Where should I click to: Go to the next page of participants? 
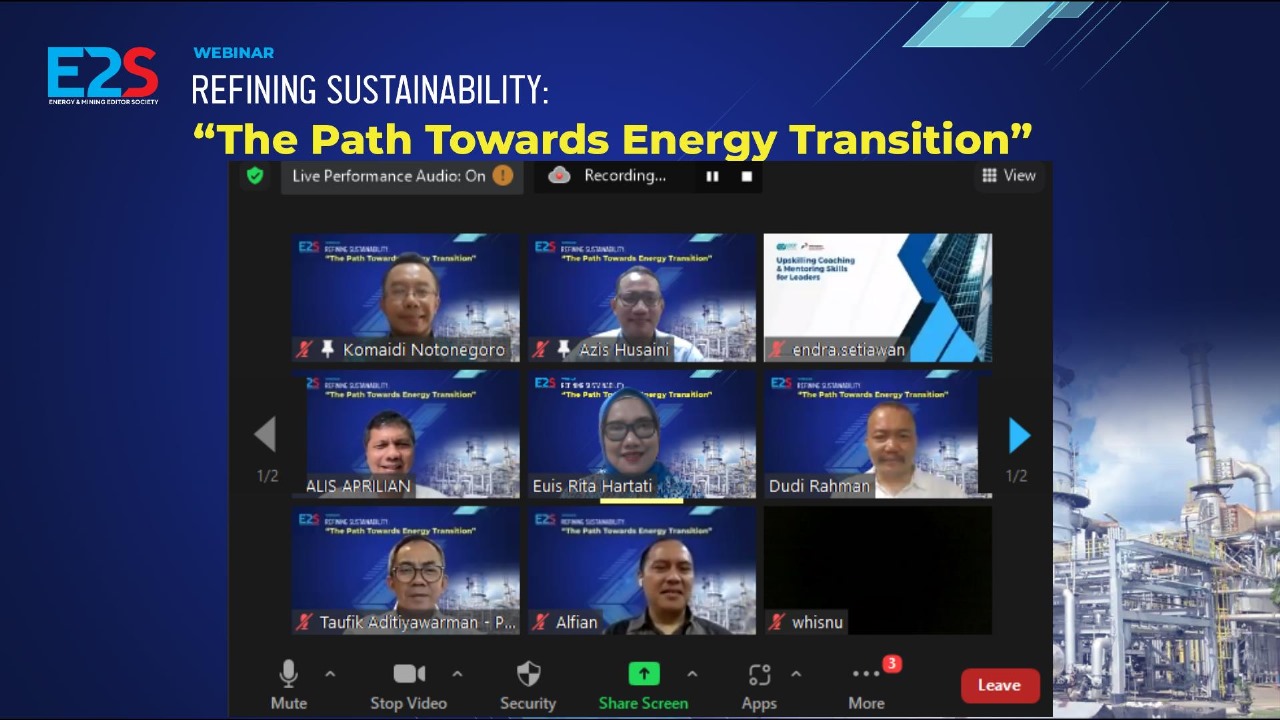coord(1018,435)
